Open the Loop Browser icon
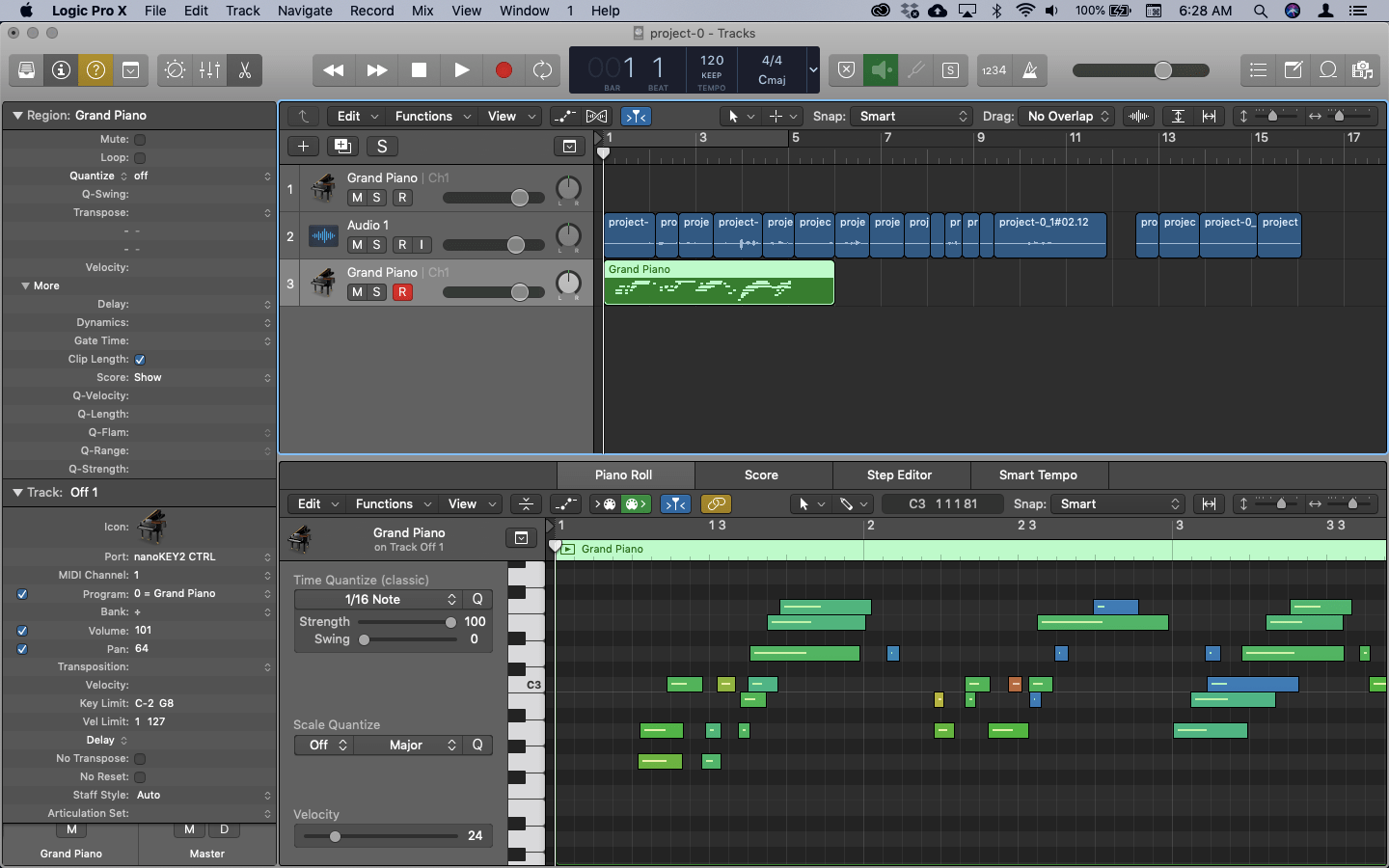This screenshot has width=1389, height=868. 1328,69
